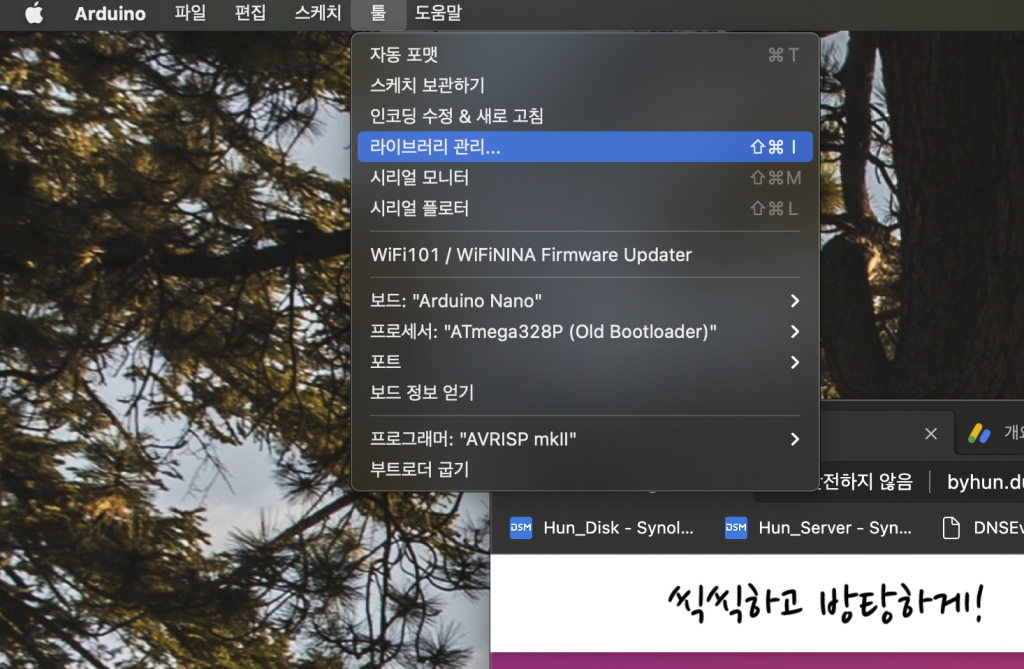Open the 스케치 menu
Viewport: 1024px width, 669px height.
point(318,13)
